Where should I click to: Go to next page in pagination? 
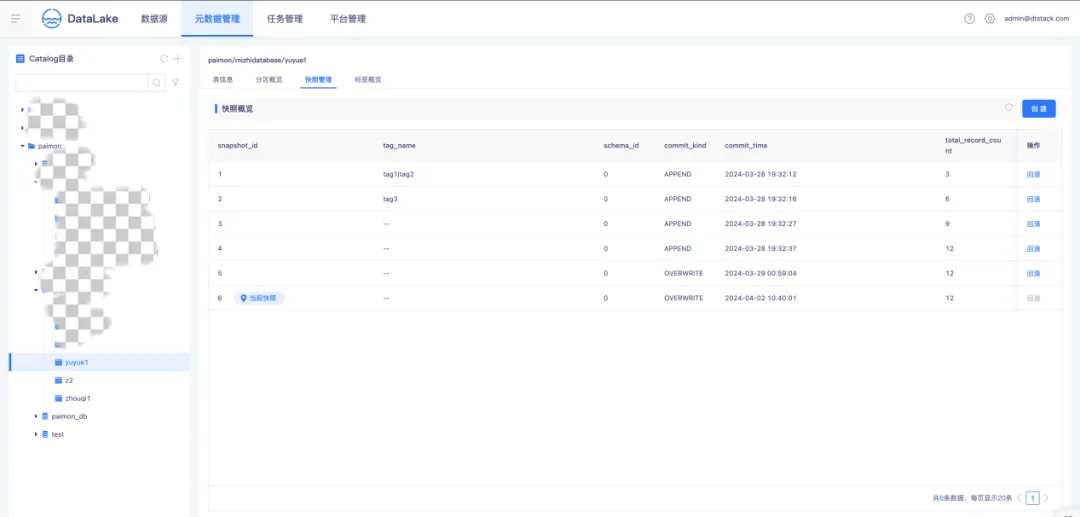click(x=1046, y=497)
